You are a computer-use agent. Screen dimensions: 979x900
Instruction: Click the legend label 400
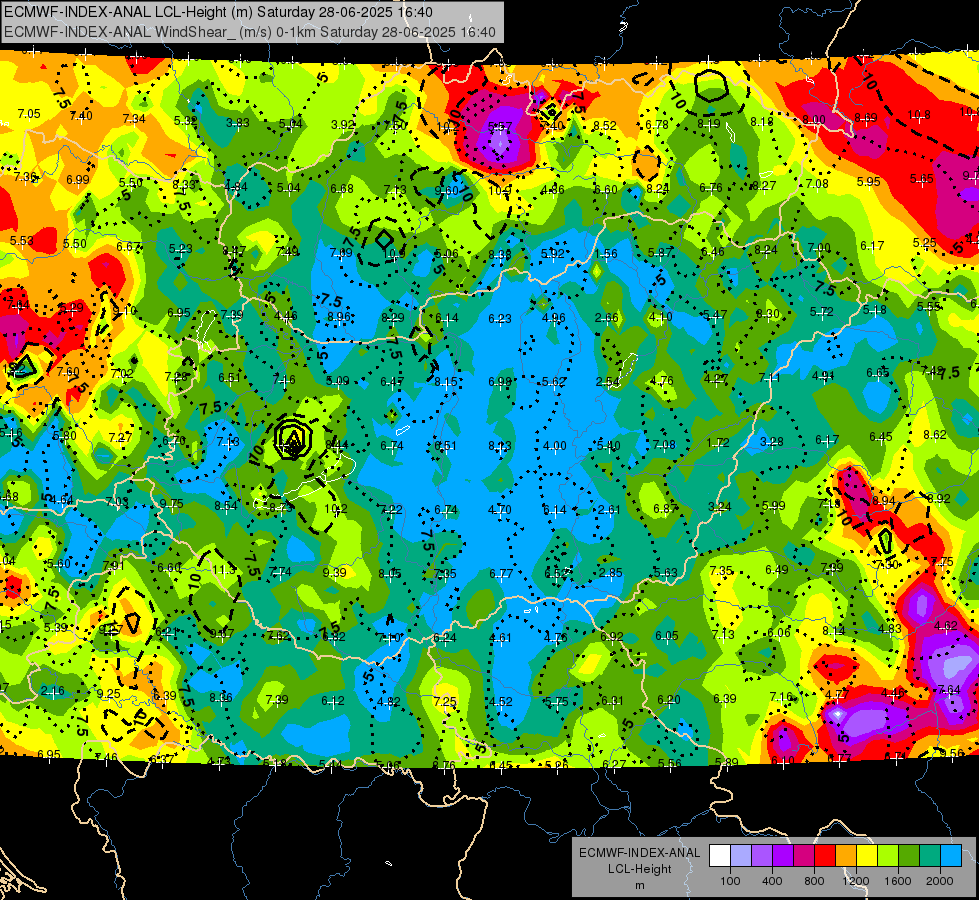772,881
